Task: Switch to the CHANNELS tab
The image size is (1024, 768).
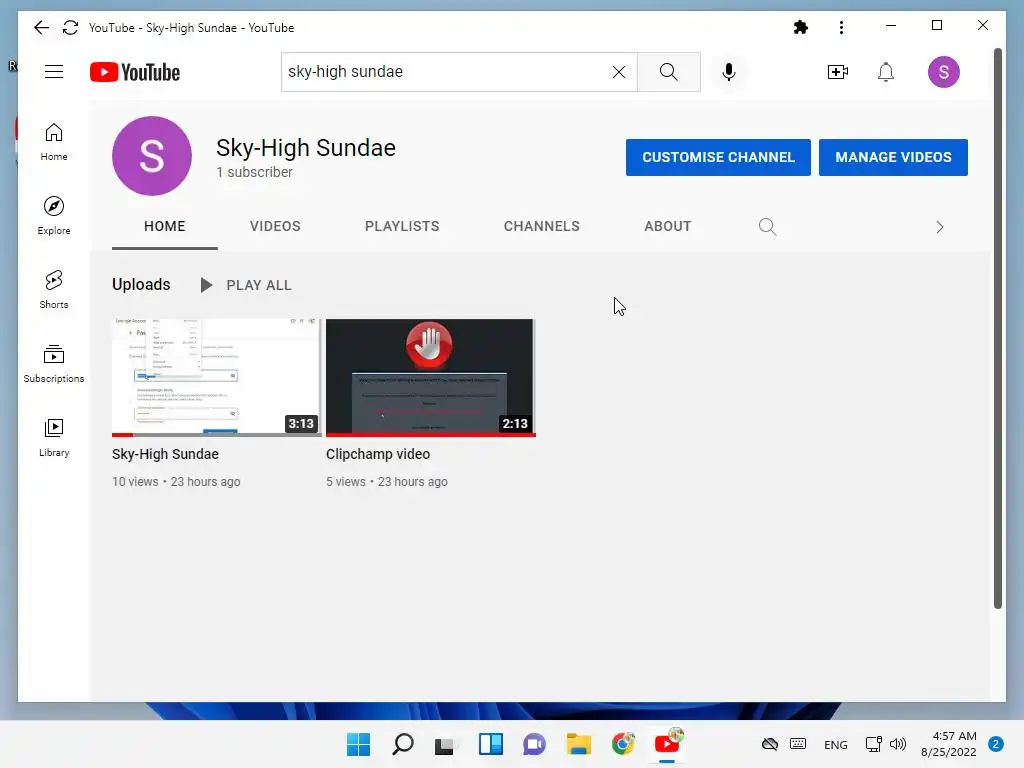Action: coord(541,226)
